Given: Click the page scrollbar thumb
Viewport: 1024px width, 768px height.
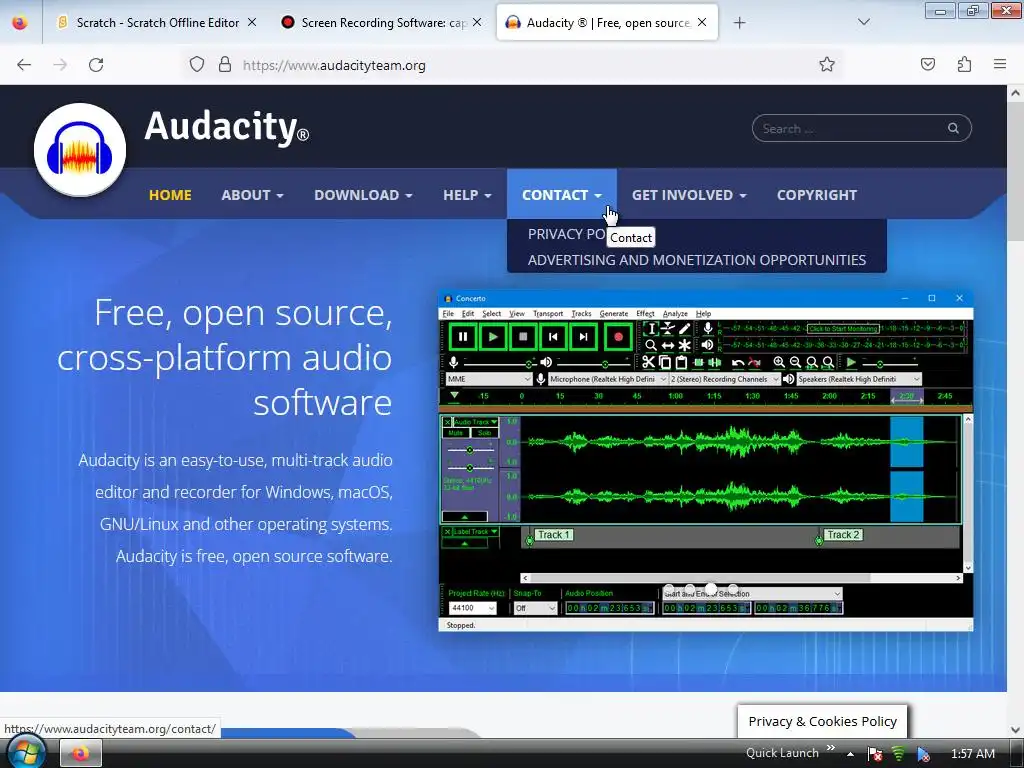Looking at the screenshot, I should point(1015,173).
